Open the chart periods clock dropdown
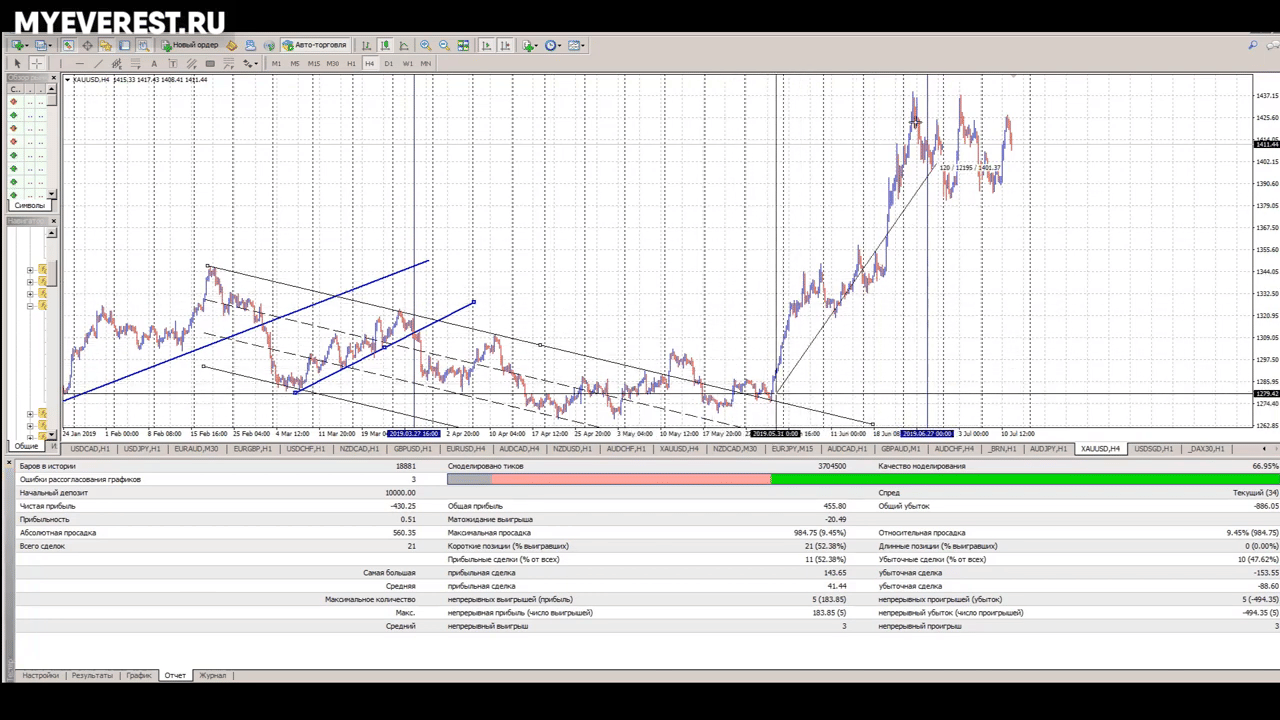Screen dimensions: 1280x720 [x=553, y=45]
